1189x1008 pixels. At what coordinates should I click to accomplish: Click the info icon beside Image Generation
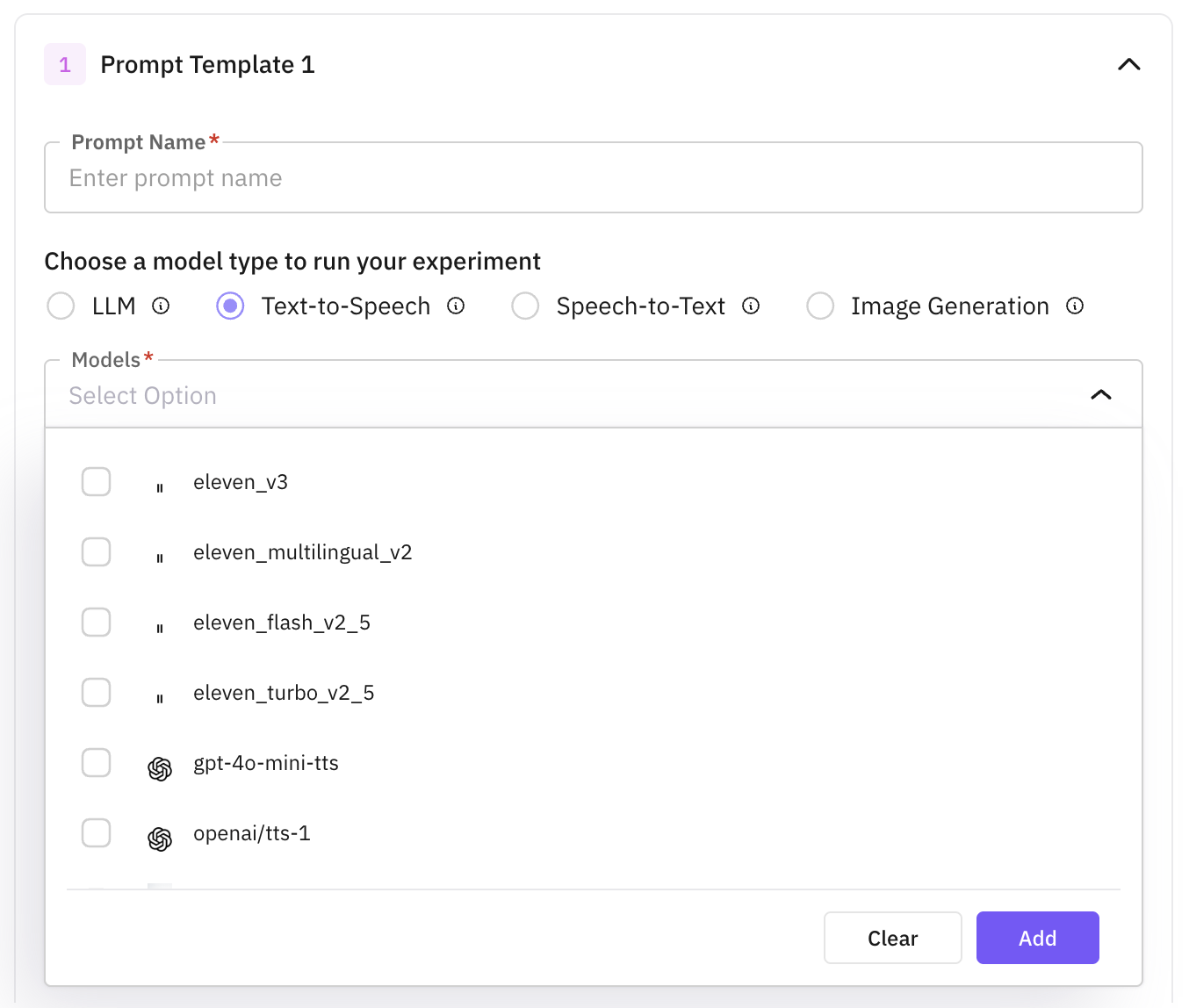[x=1075, y=306]
